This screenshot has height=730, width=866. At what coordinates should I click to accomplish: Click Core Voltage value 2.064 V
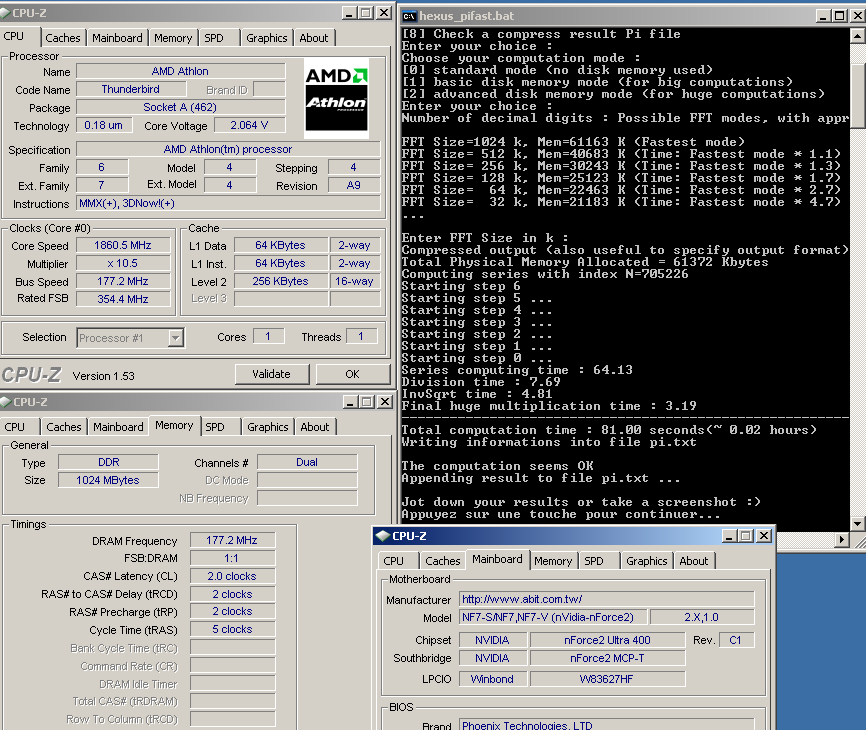pyautogui.click(x=249, y=125)
